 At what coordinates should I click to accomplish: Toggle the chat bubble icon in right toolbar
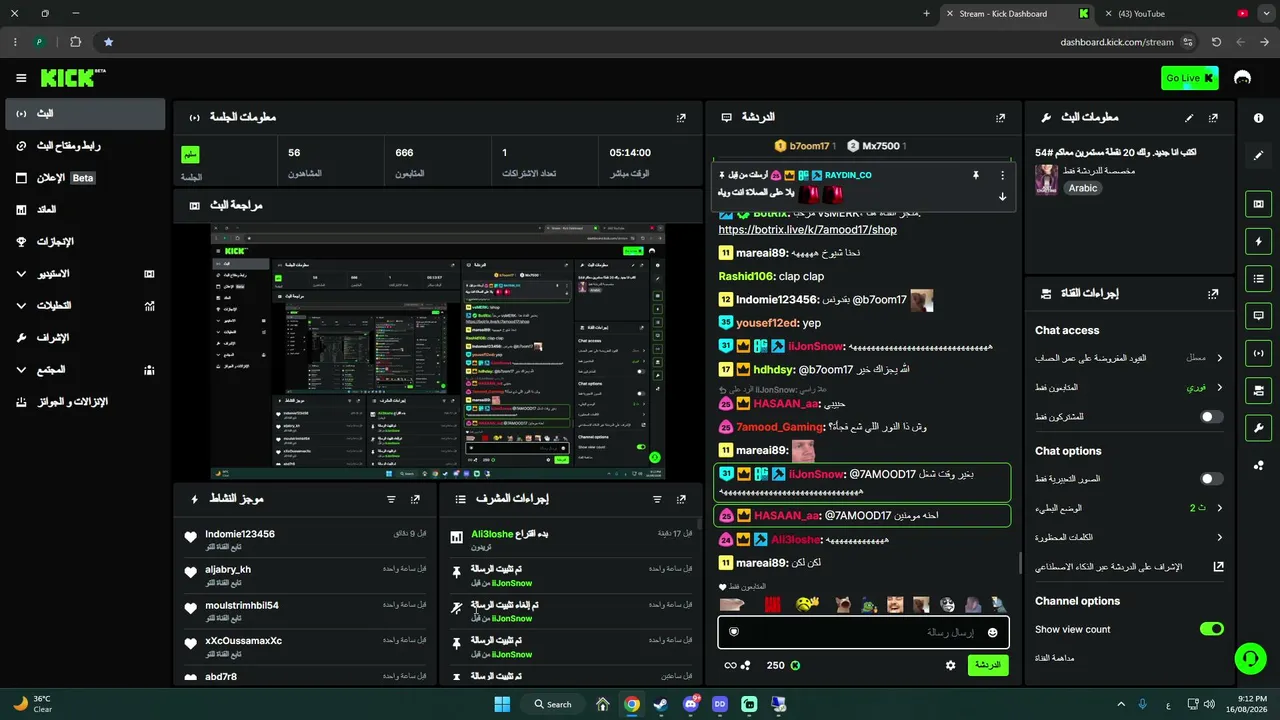tap(1258, 315)
